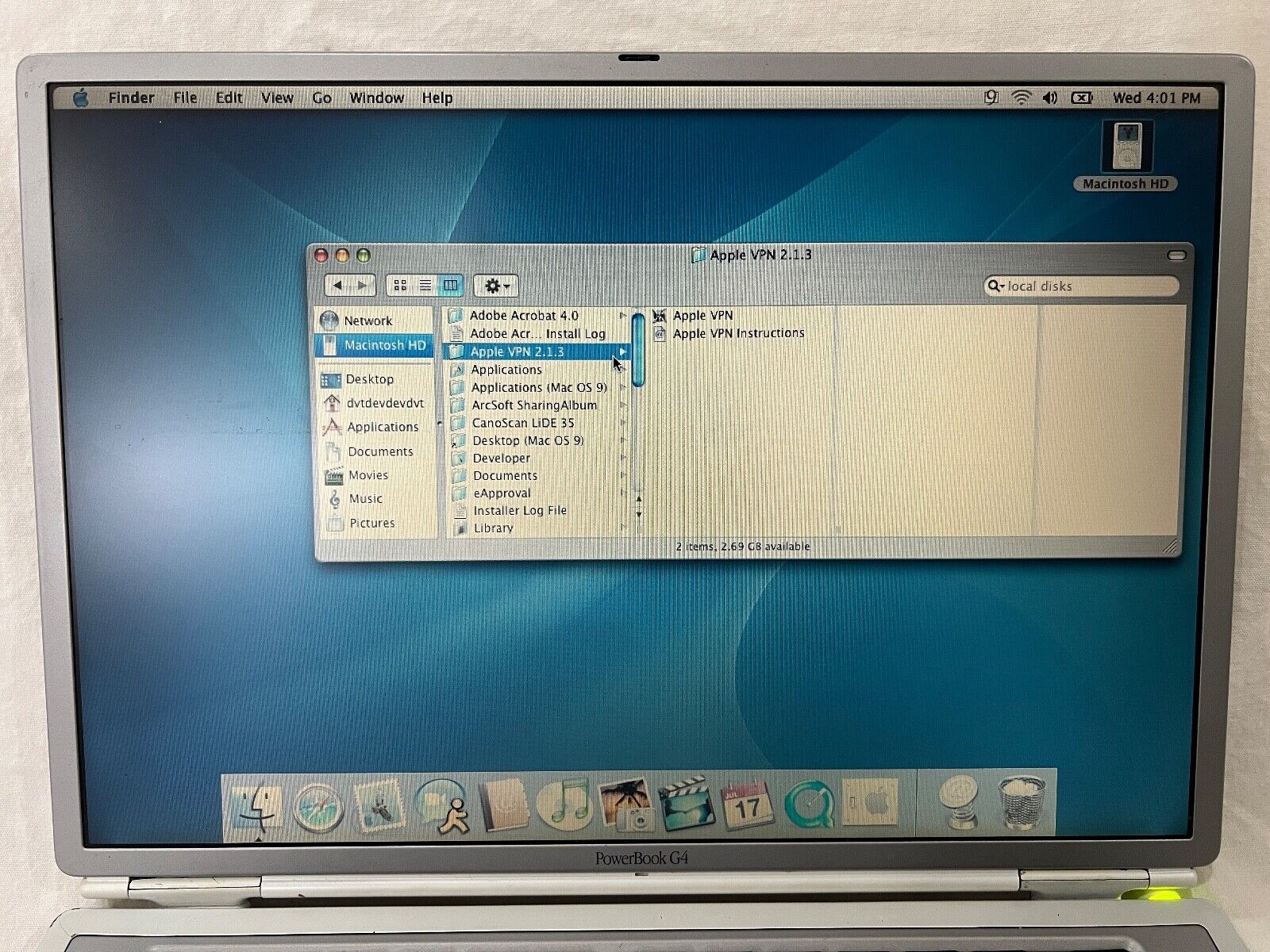Select CanoScan LiDE 35 folder

(523, 423)
